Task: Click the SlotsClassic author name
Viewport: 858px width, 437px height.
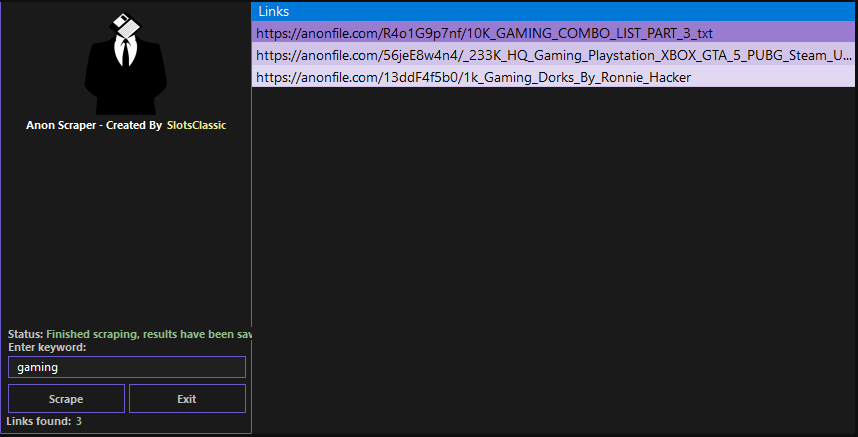Action: (x=196, y=125)
